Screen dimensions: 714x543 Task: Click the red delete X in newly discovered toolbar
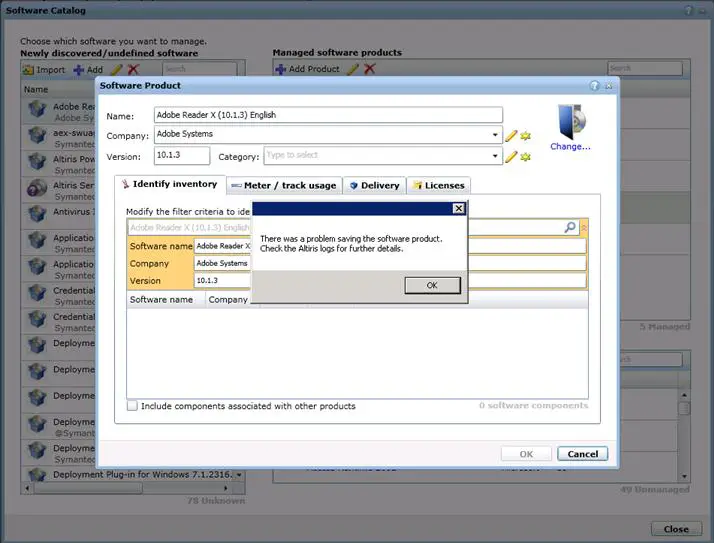(x=133, y=69)
